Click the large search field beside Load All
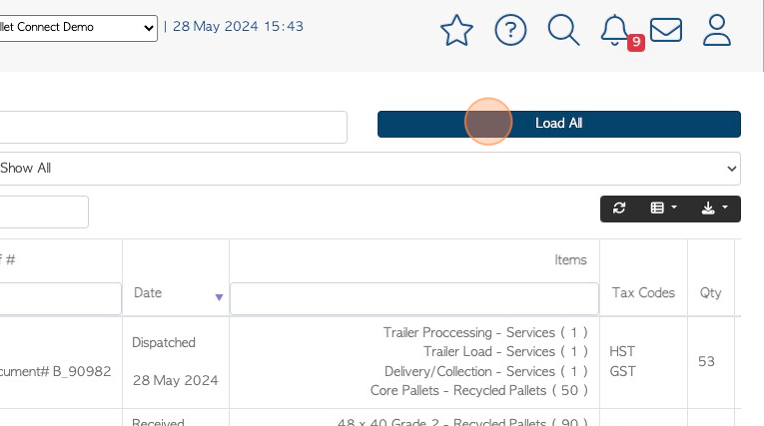This screenshot has height=426, width=764. pos(172,127)
